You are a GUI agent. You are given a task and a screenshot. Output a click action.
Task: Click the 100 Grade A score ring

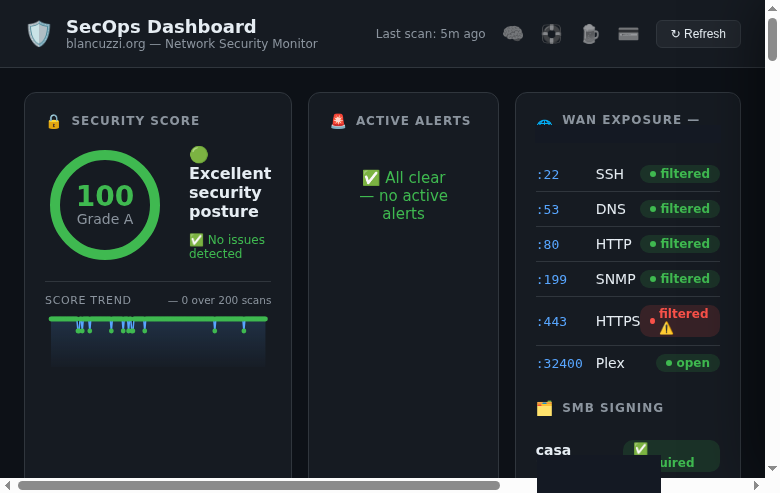(x=105, y=205)
